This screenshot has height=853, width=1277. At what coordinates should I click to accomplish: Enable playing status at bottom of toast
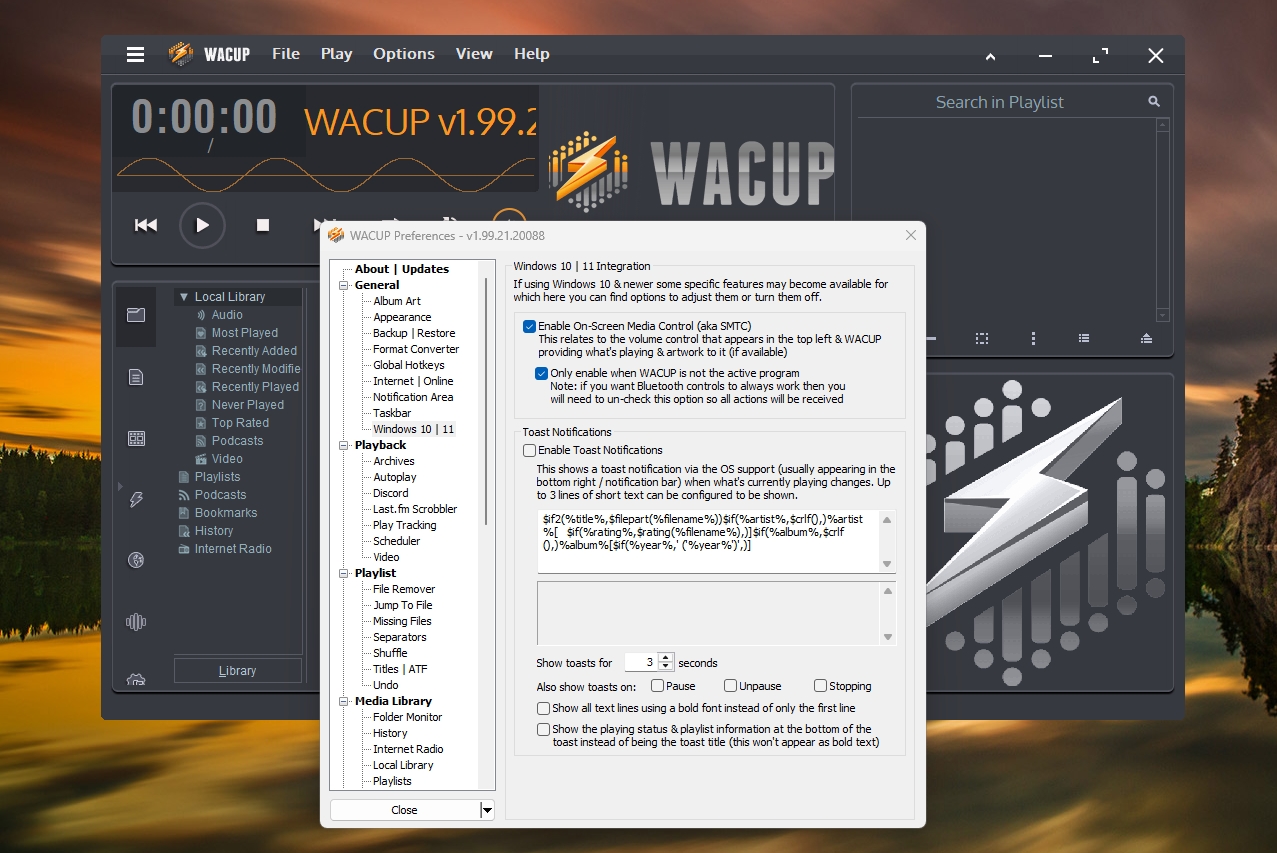coord(543,730)
